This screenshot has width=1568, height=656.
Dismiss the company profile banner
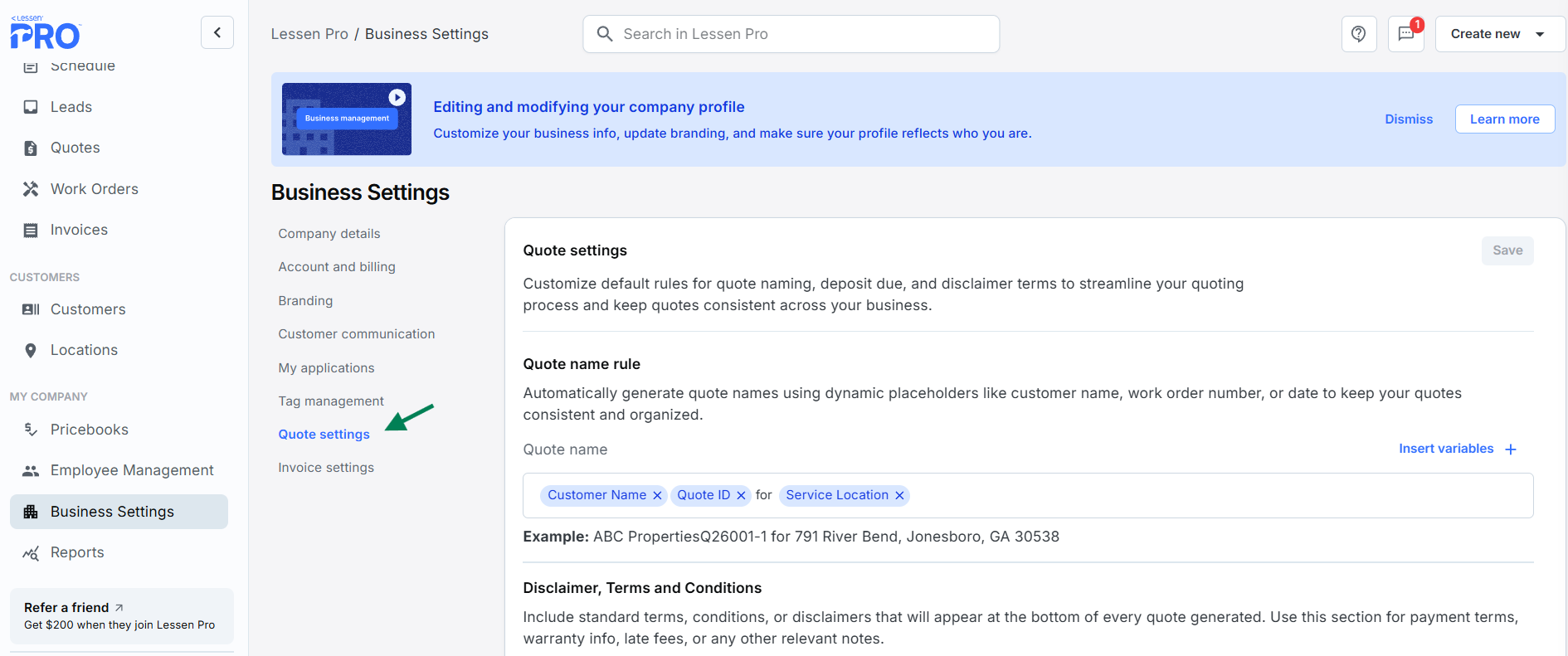coord(1408,119)
